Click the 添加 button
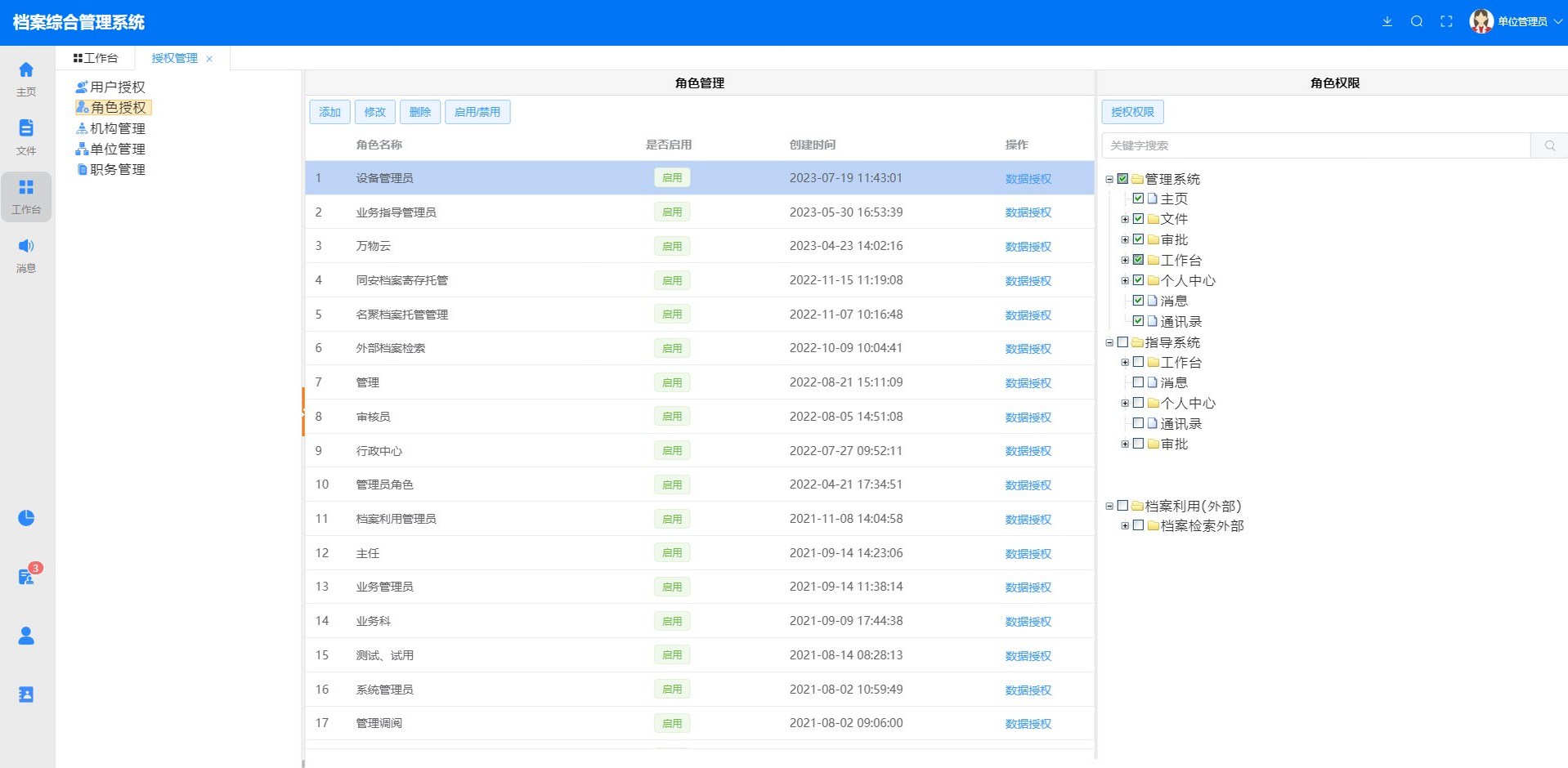Screen dimensions: 1568x768 tap(329, 112)
